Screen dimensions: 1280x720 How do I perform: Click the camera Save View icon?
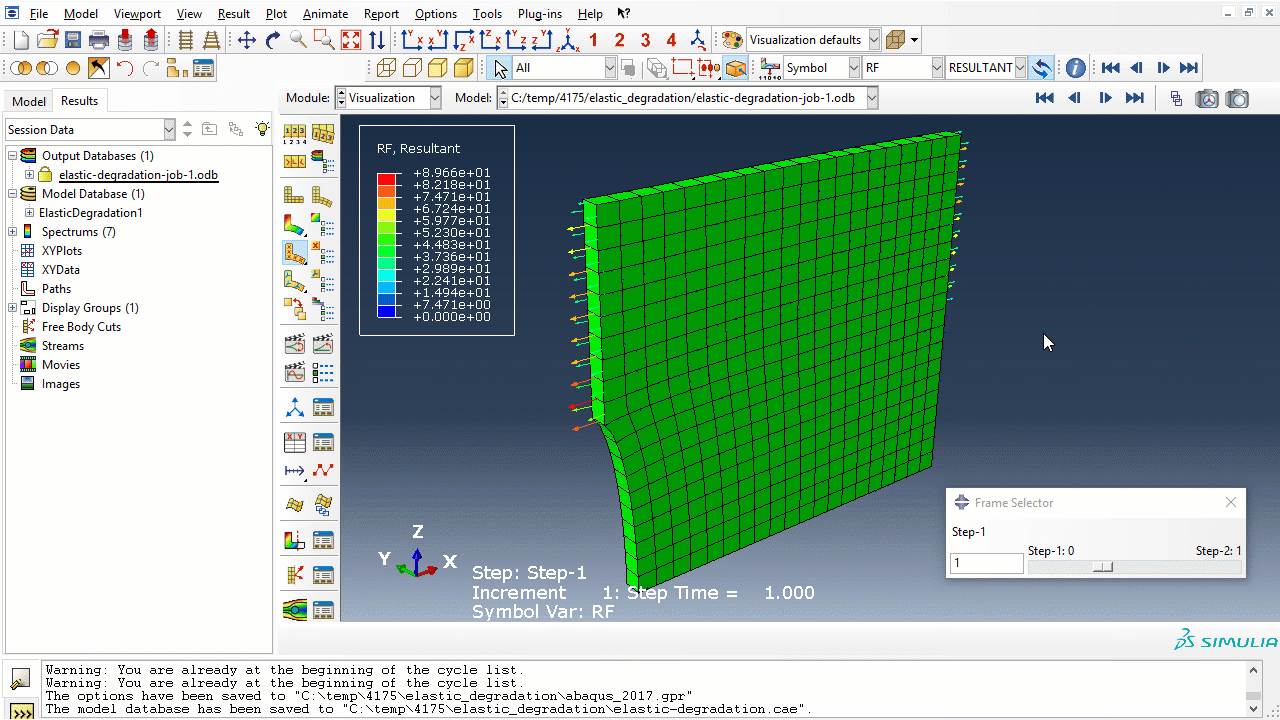(1208, 98)
